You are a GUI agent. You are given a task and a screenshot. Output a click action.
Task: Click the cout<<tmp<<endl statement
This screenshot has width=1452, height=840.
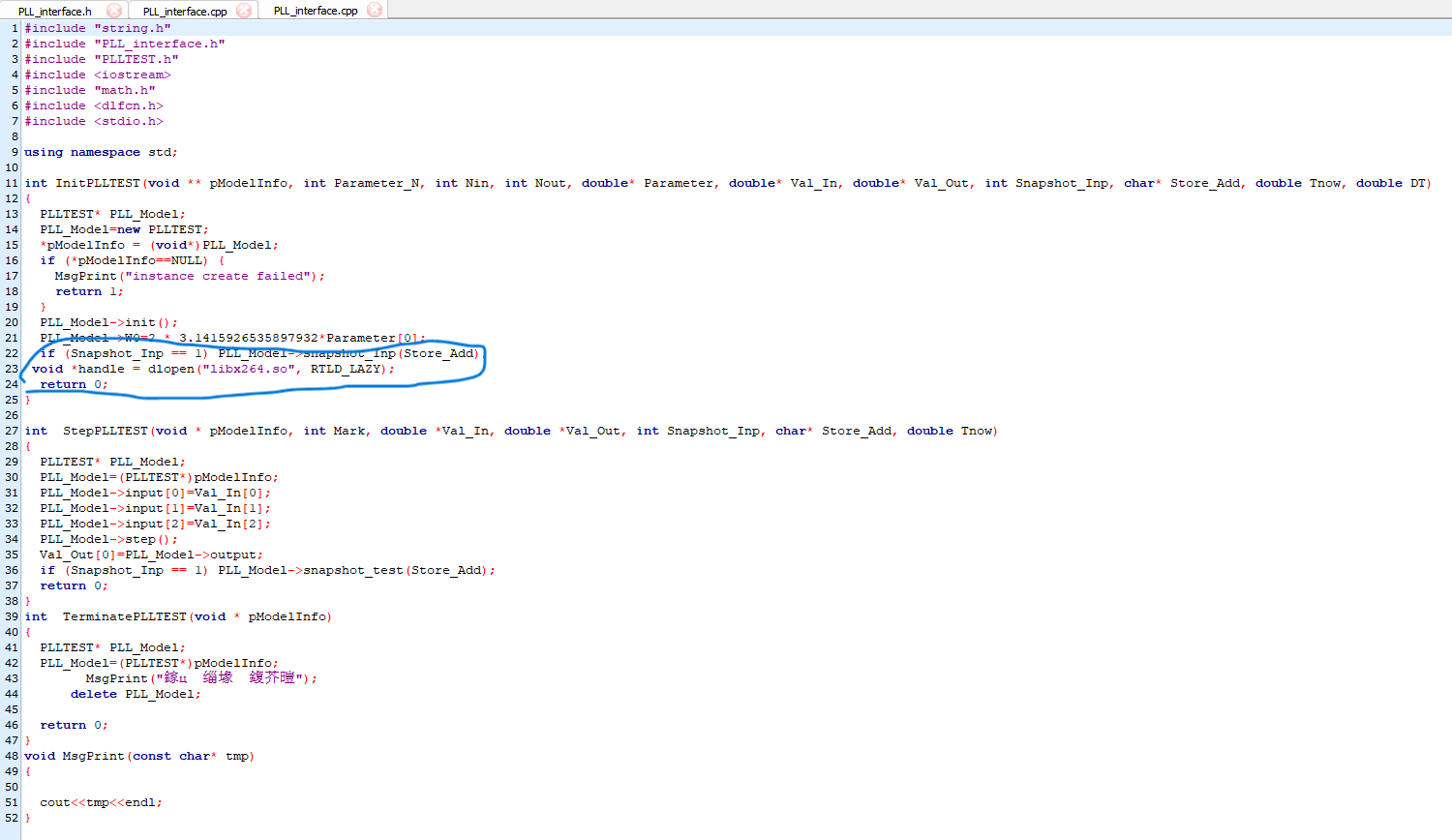coord(101,802)
